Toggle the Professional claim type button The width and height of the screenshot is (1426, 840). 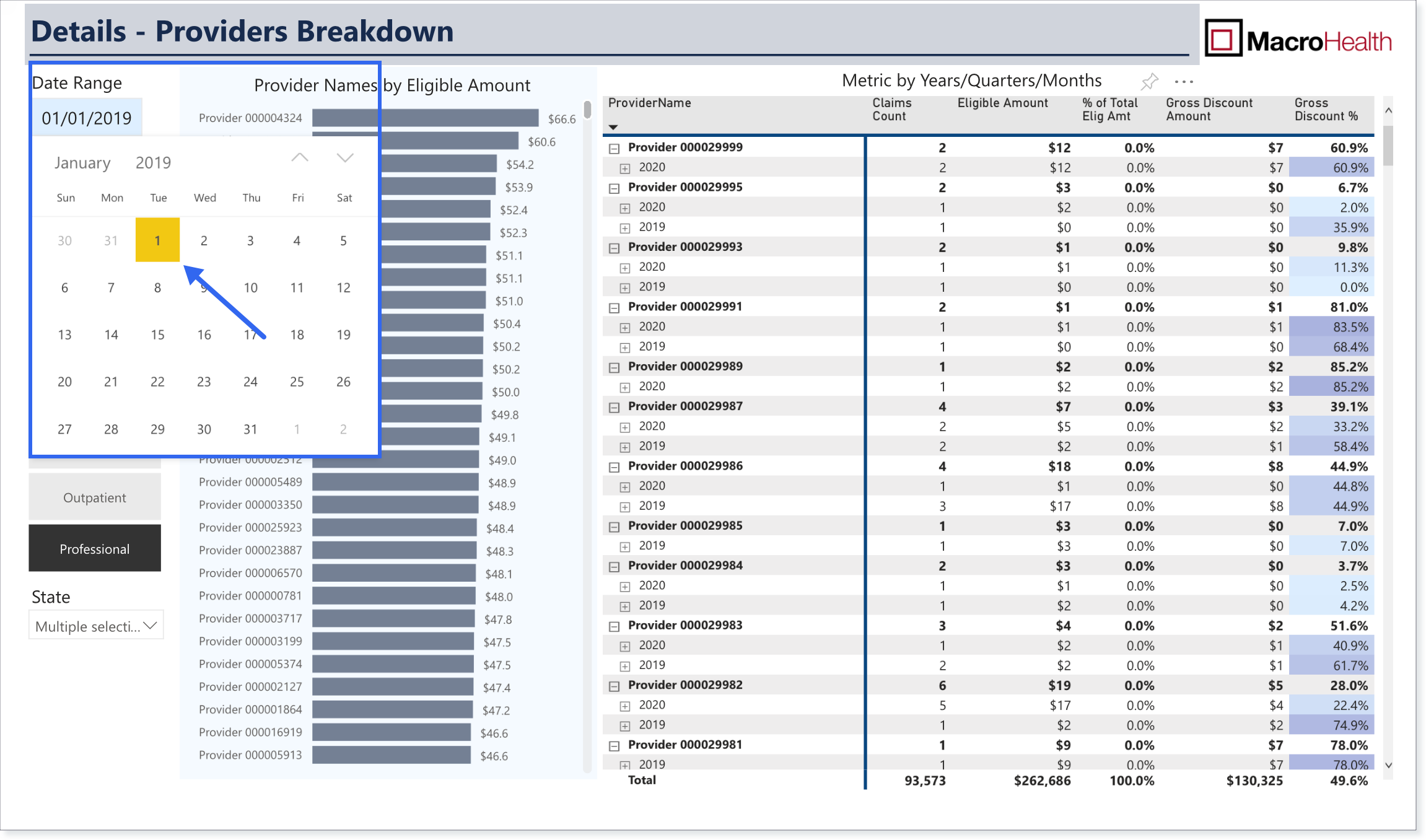[x=95, y=549]
